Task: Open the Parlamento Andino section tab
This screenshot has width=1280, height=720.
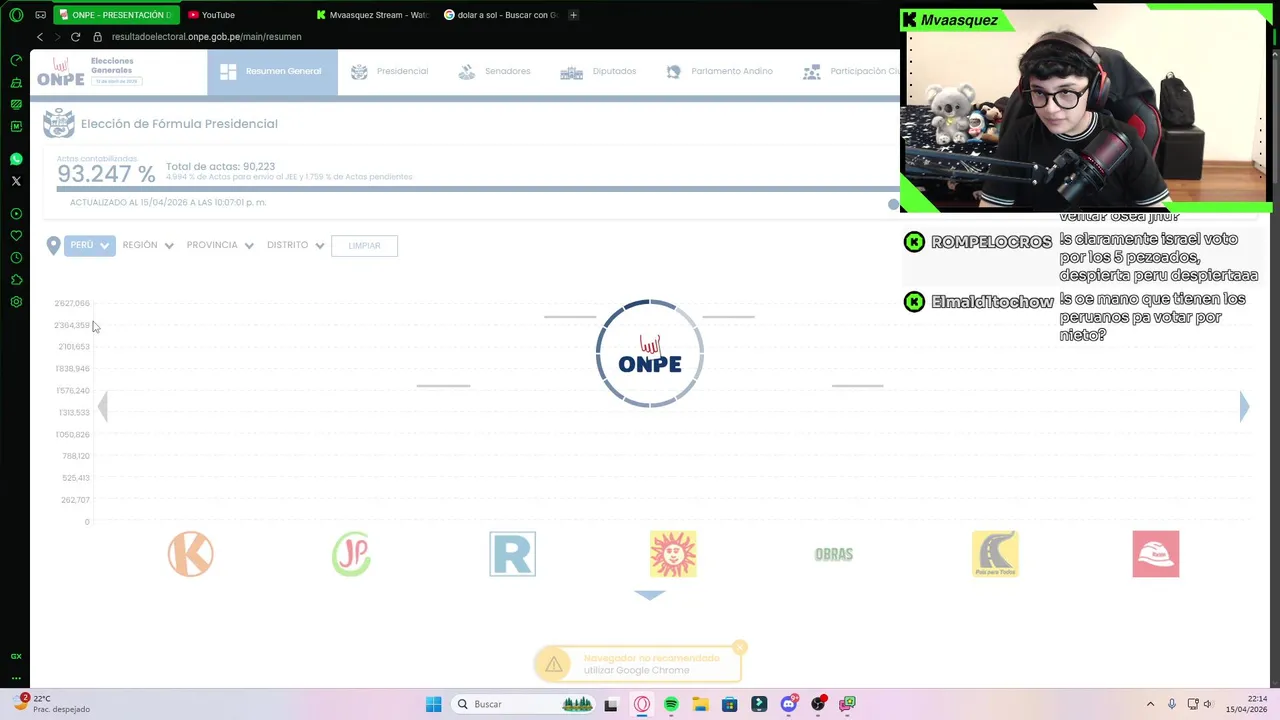Action: click(719, 72)
